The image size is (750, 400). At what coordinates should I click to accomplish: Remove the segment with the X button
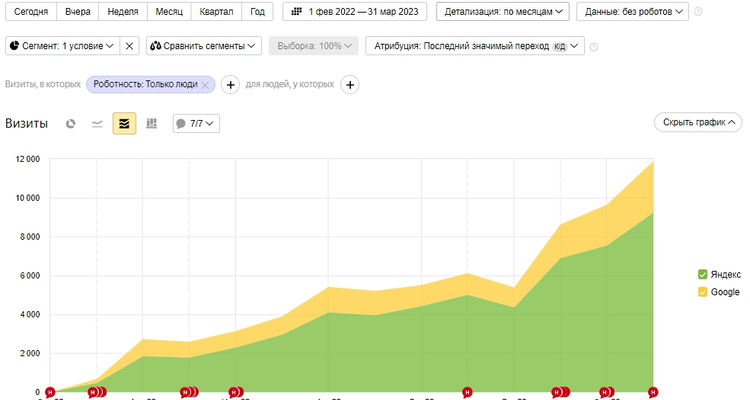tap(129, 46)
